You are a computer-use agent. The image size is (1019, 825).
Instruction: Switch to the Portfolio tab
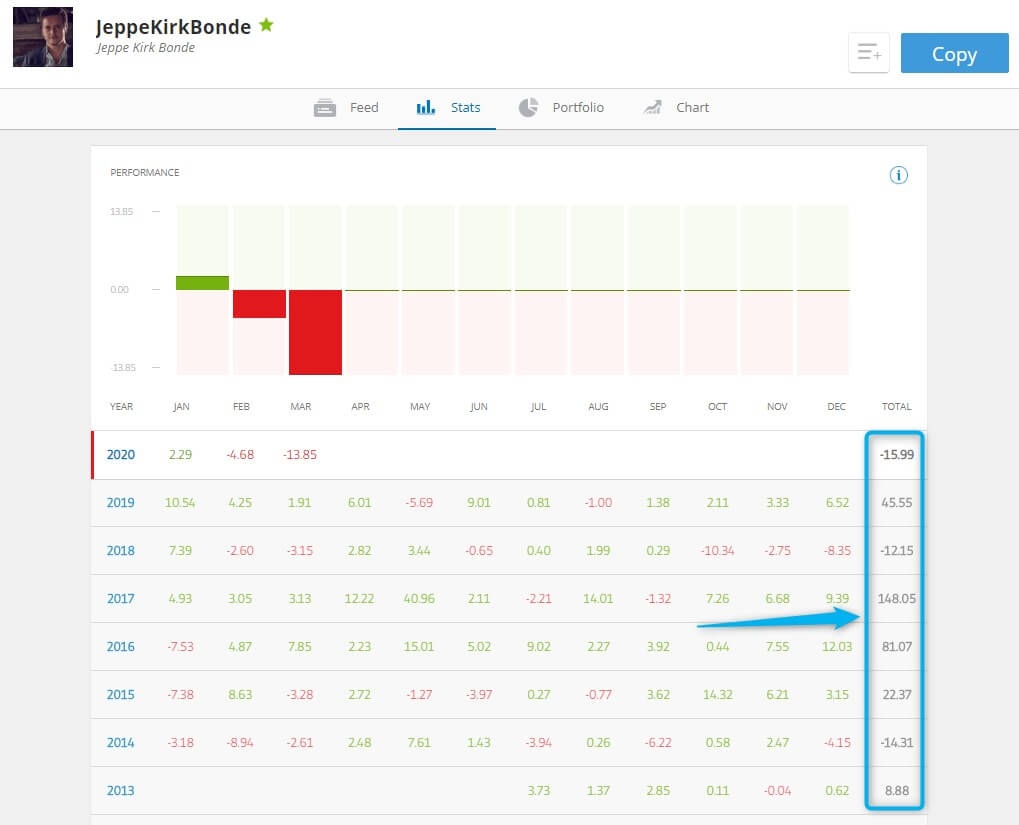point(577,108)
